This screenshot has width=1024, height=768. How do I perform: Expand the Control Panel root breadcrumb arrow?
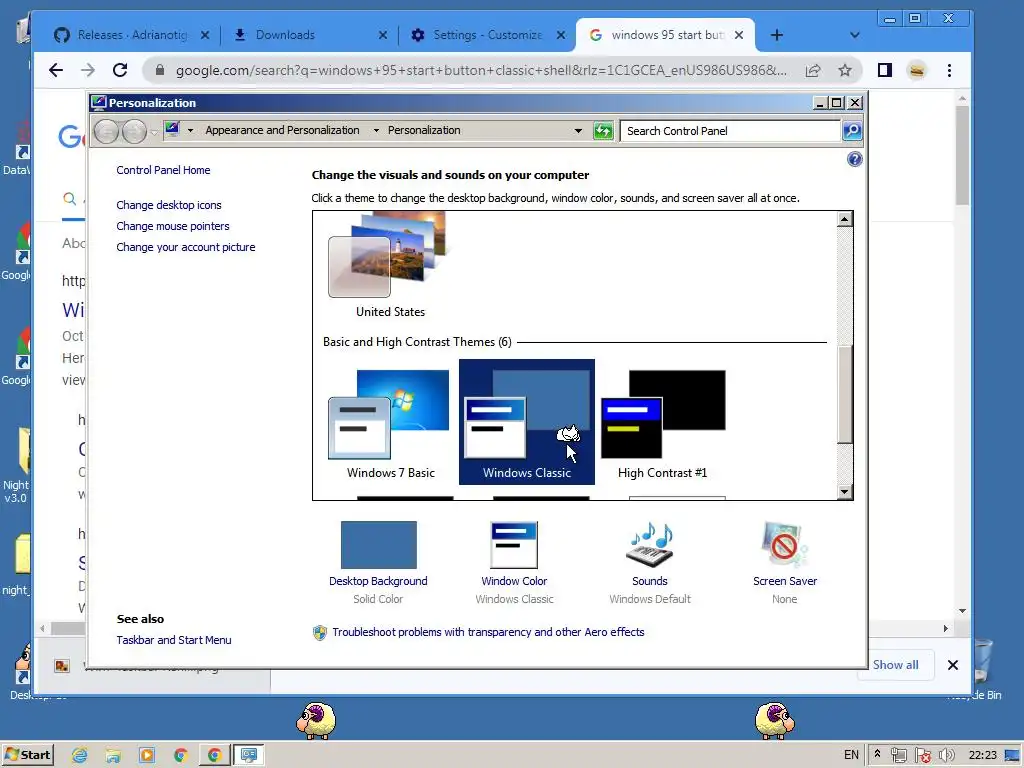click(190, 131)
